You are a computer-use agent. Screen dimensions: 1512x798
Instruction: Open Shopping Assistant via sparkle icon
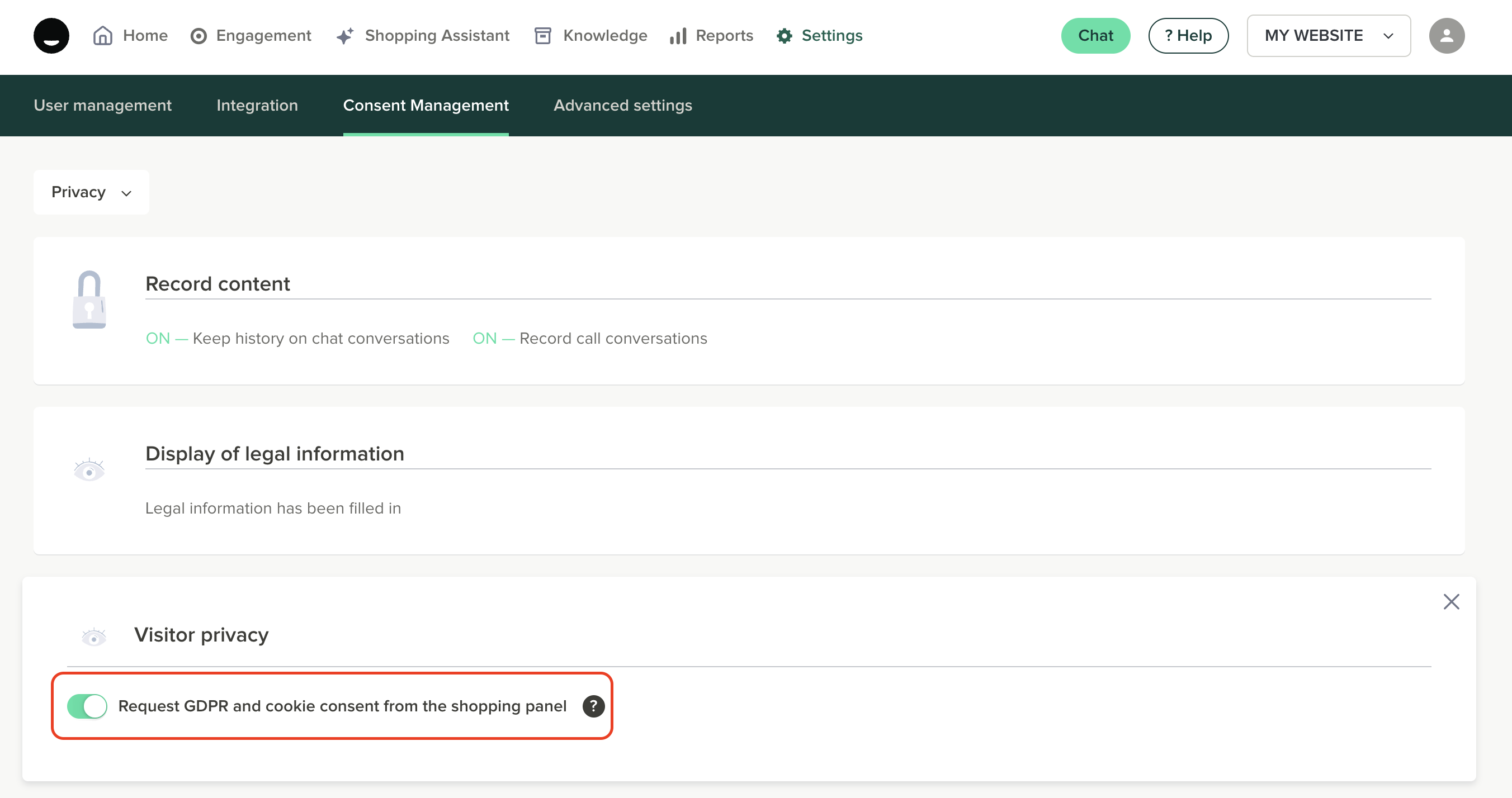click(x=344, y=36)
